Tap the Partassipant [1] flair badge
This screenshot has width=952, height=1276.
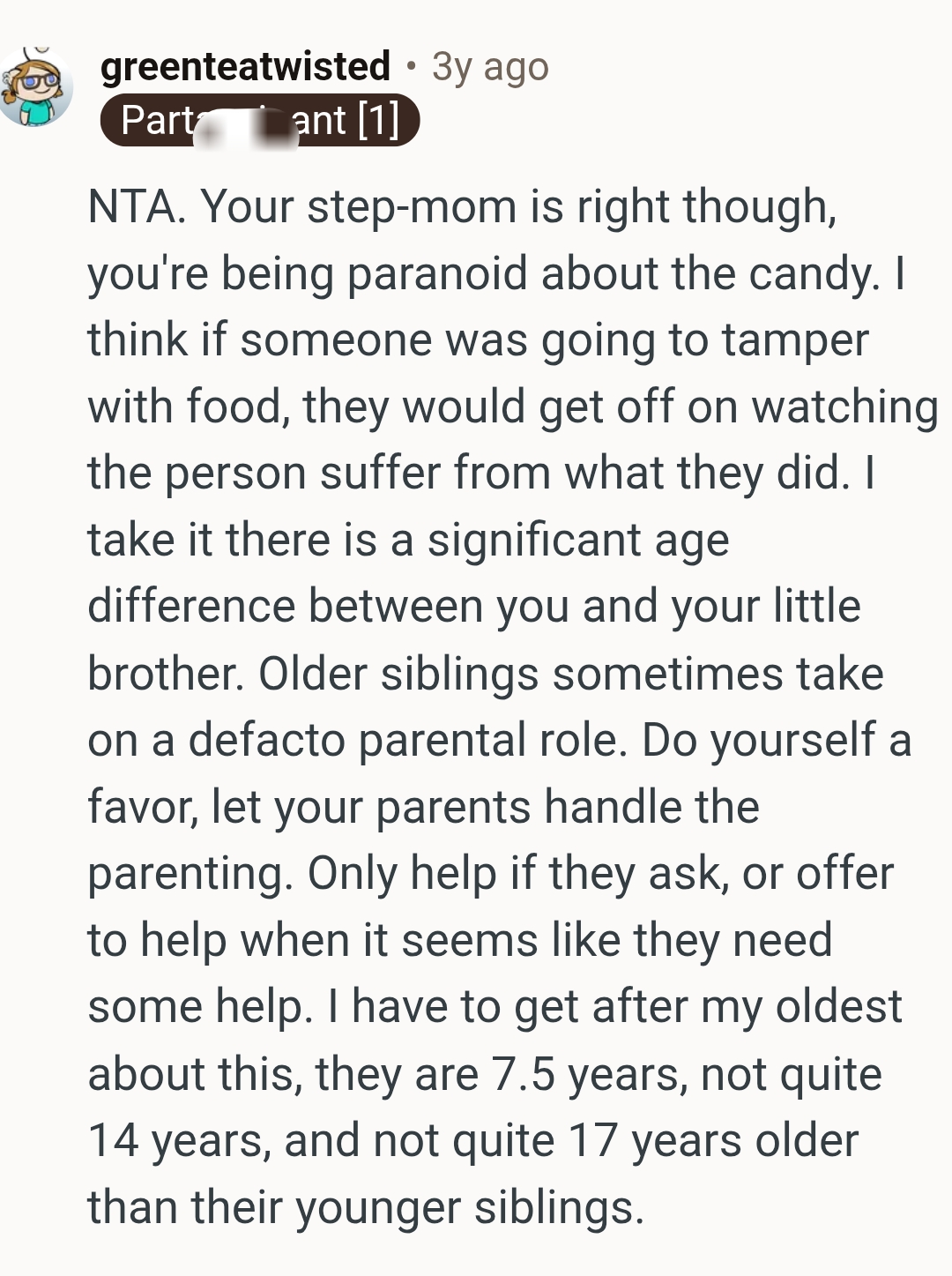point(259,120)
